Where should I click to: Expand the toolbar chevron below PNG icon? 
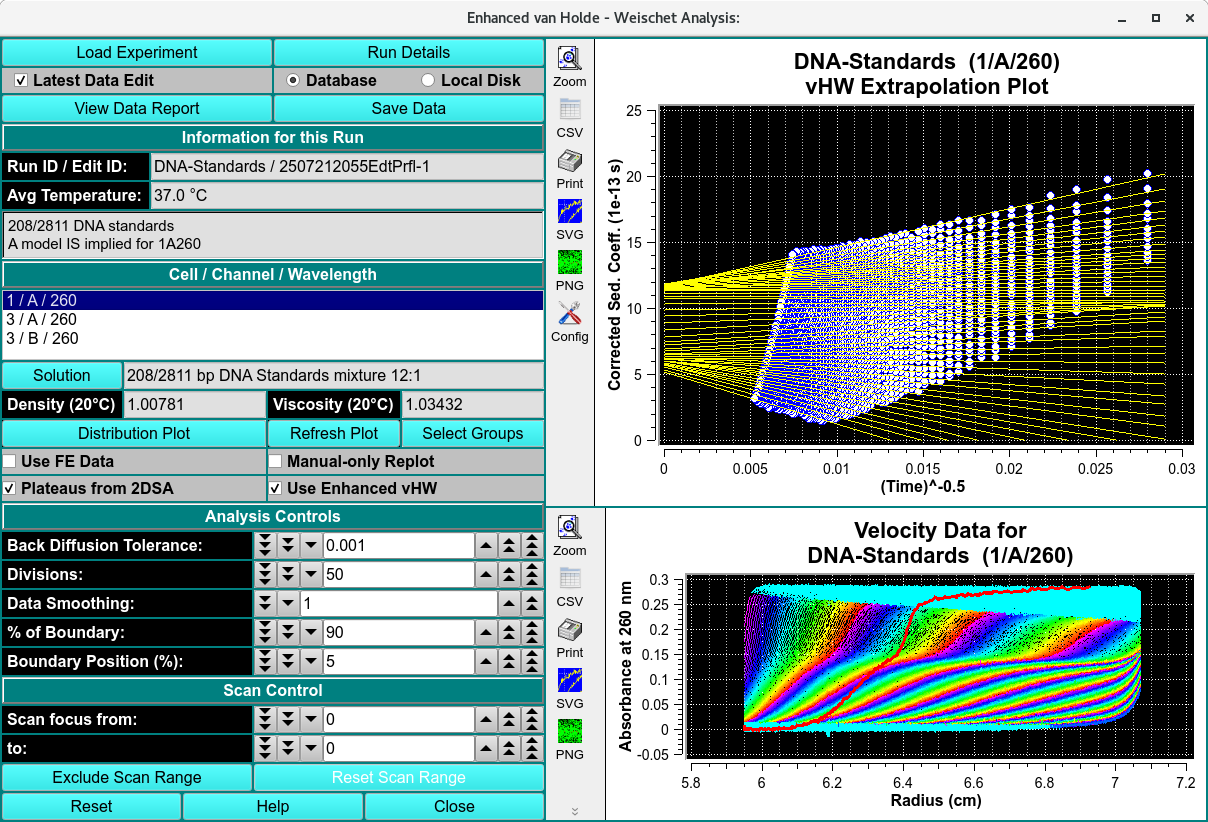coord(575,811)
